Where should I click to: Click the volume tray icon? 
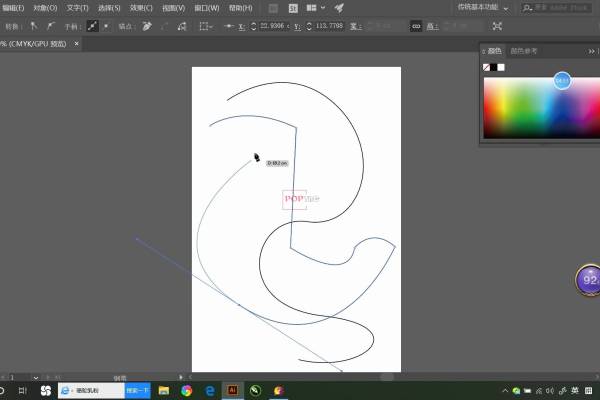[x=550, y=391]
